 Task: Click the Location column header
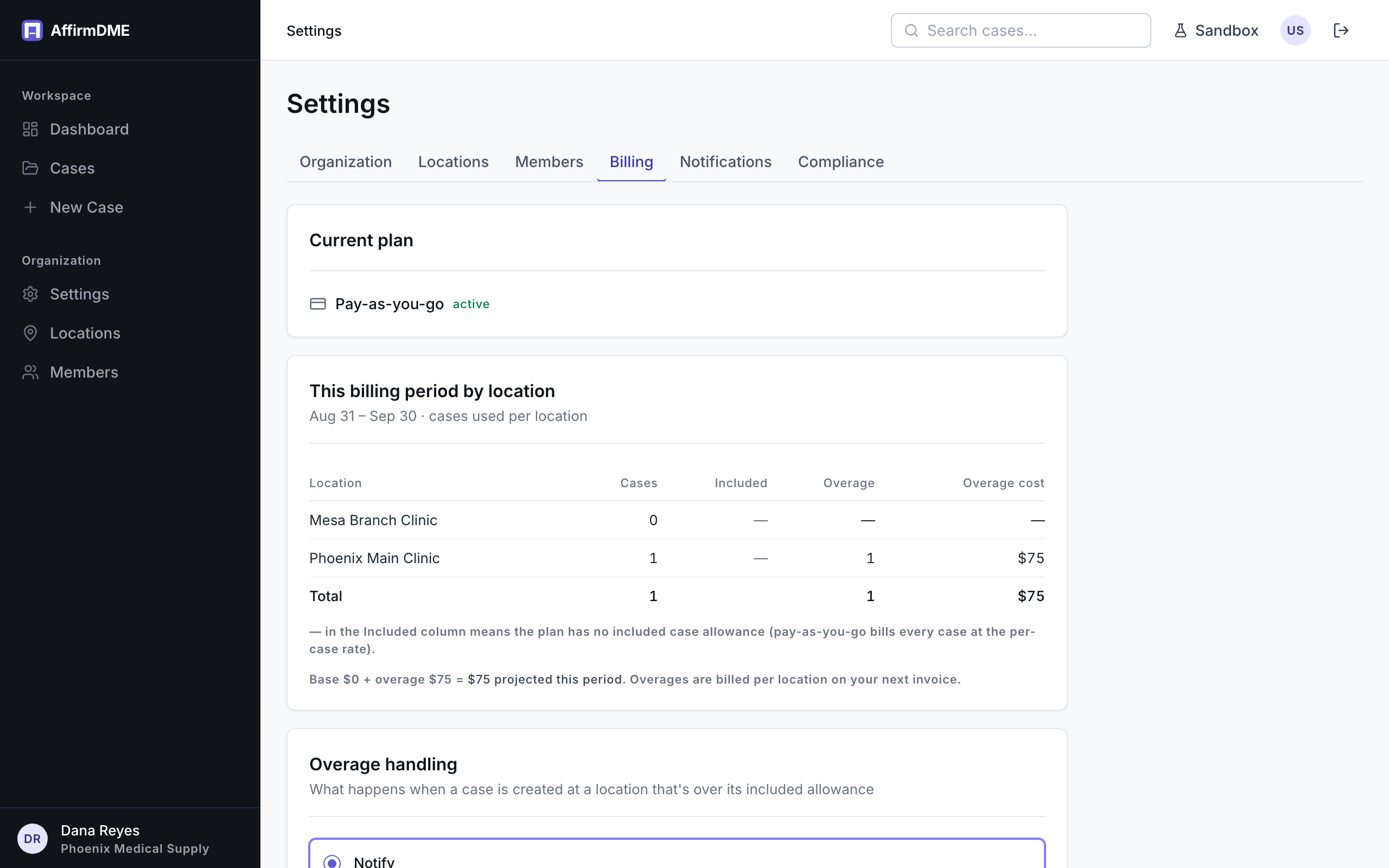pyautogui.click(x=336, y=483)
